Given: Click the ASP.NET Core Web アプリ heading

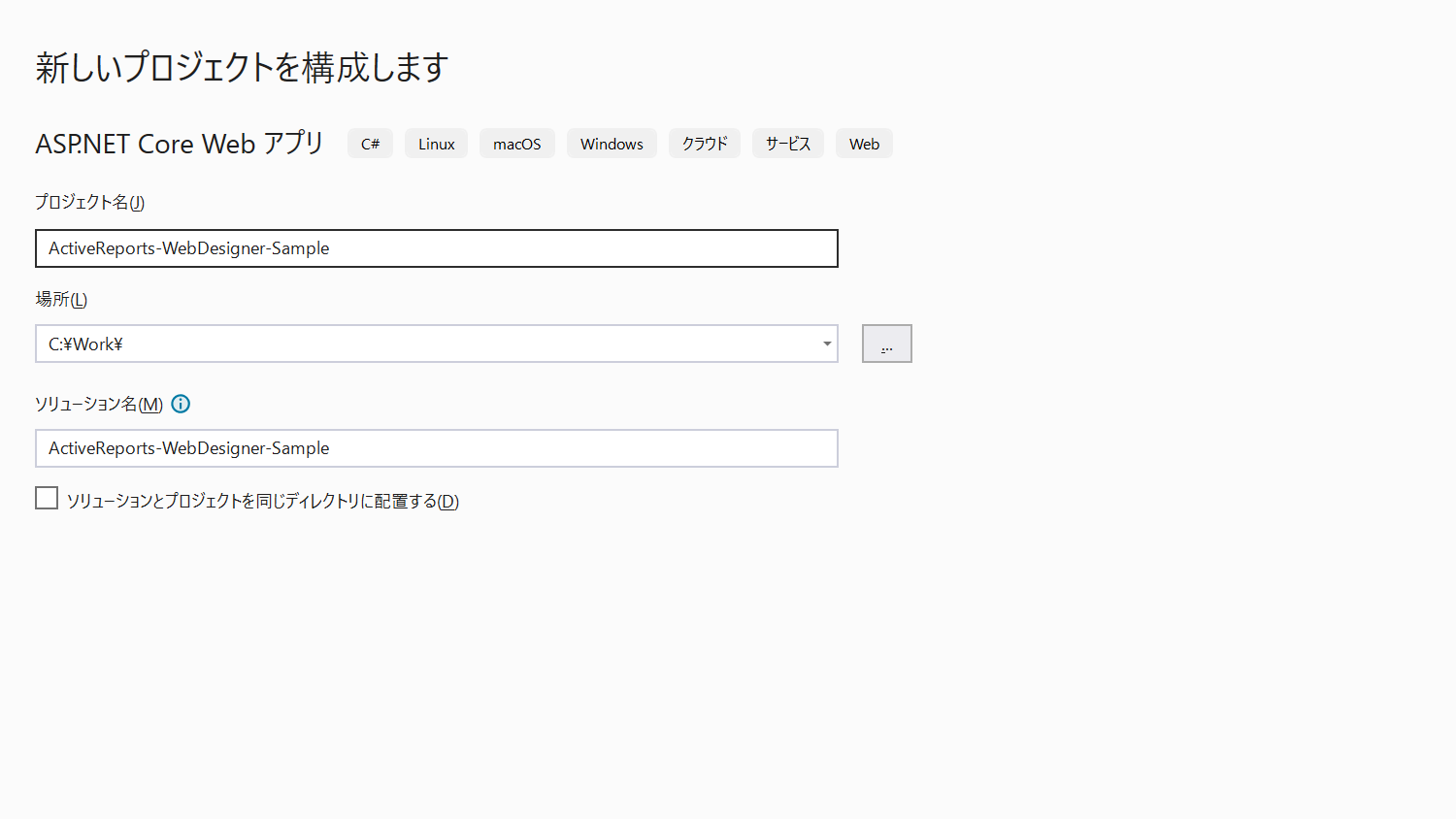Looking at the screenshot, I should click(x=180, y=144).
